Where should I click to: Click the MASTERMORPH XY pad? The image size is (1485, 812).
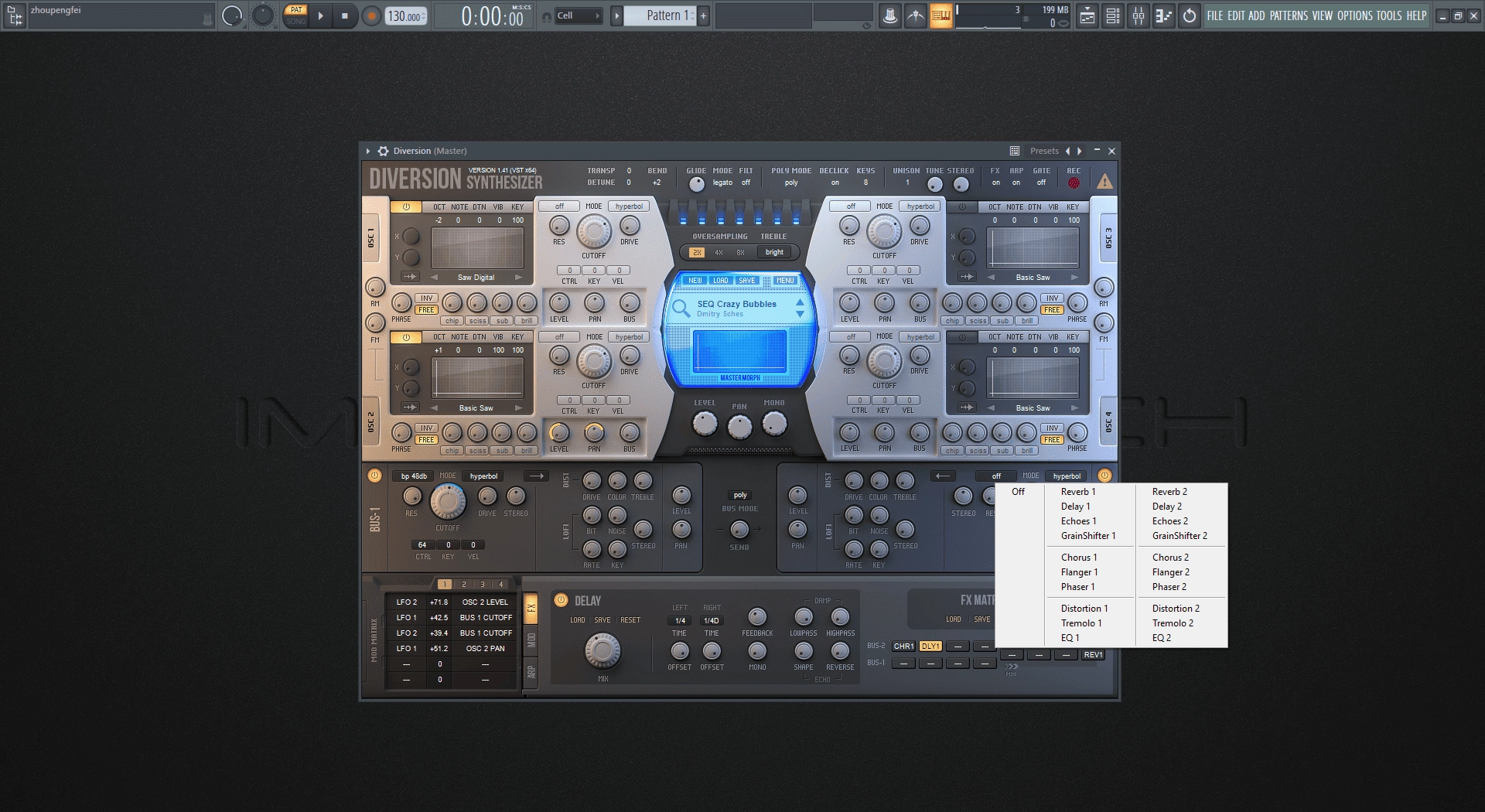(x=739, y=350)
